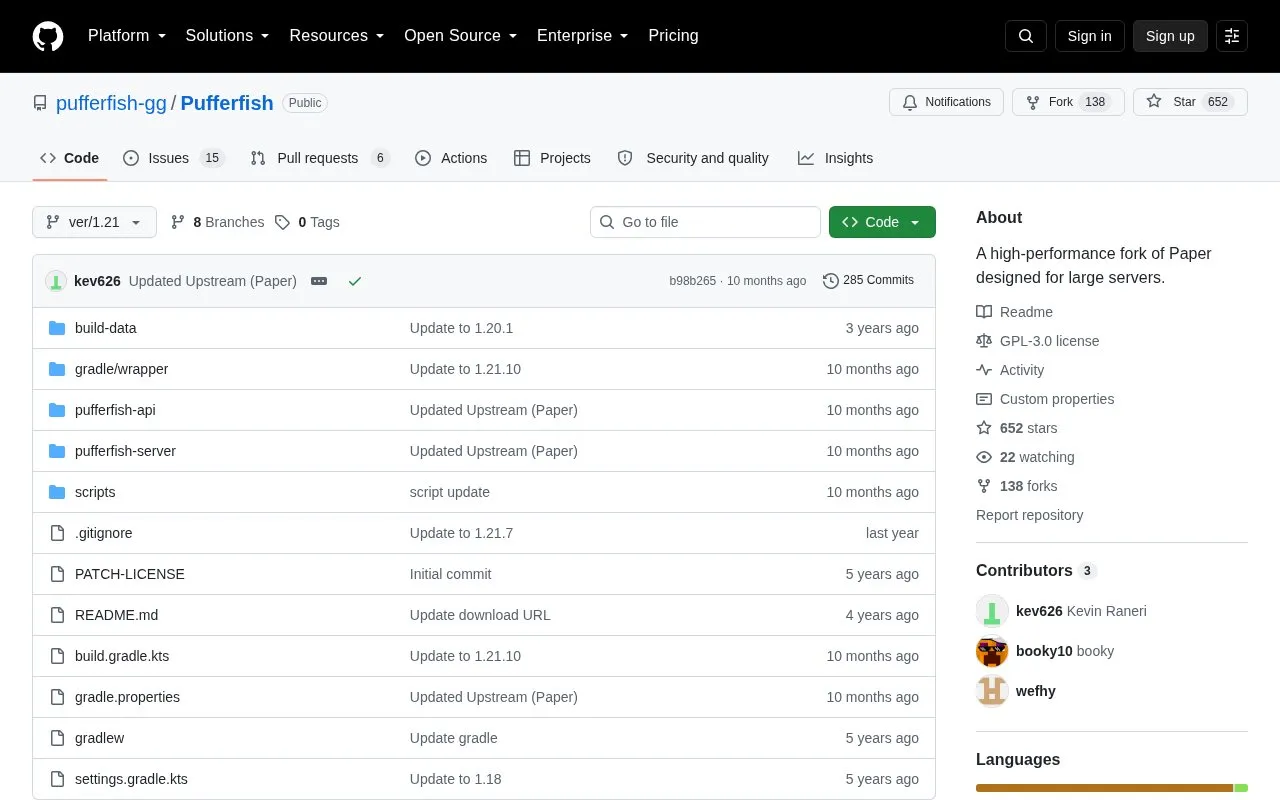
Task: Star the Pufferfish repository
Action: click(1190, 102)
